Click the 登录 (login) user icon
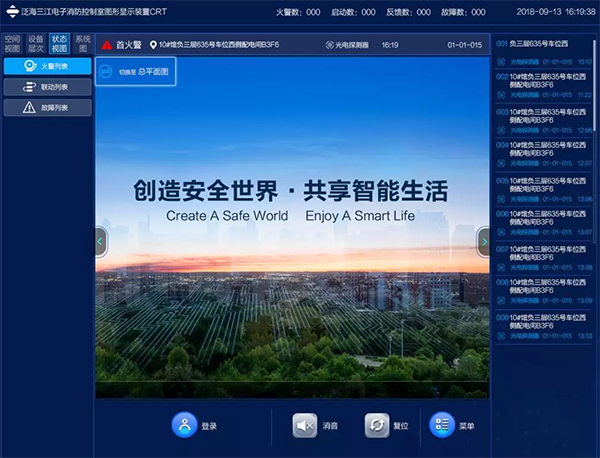This screenshot has height=458, width=600. (184, 425)
